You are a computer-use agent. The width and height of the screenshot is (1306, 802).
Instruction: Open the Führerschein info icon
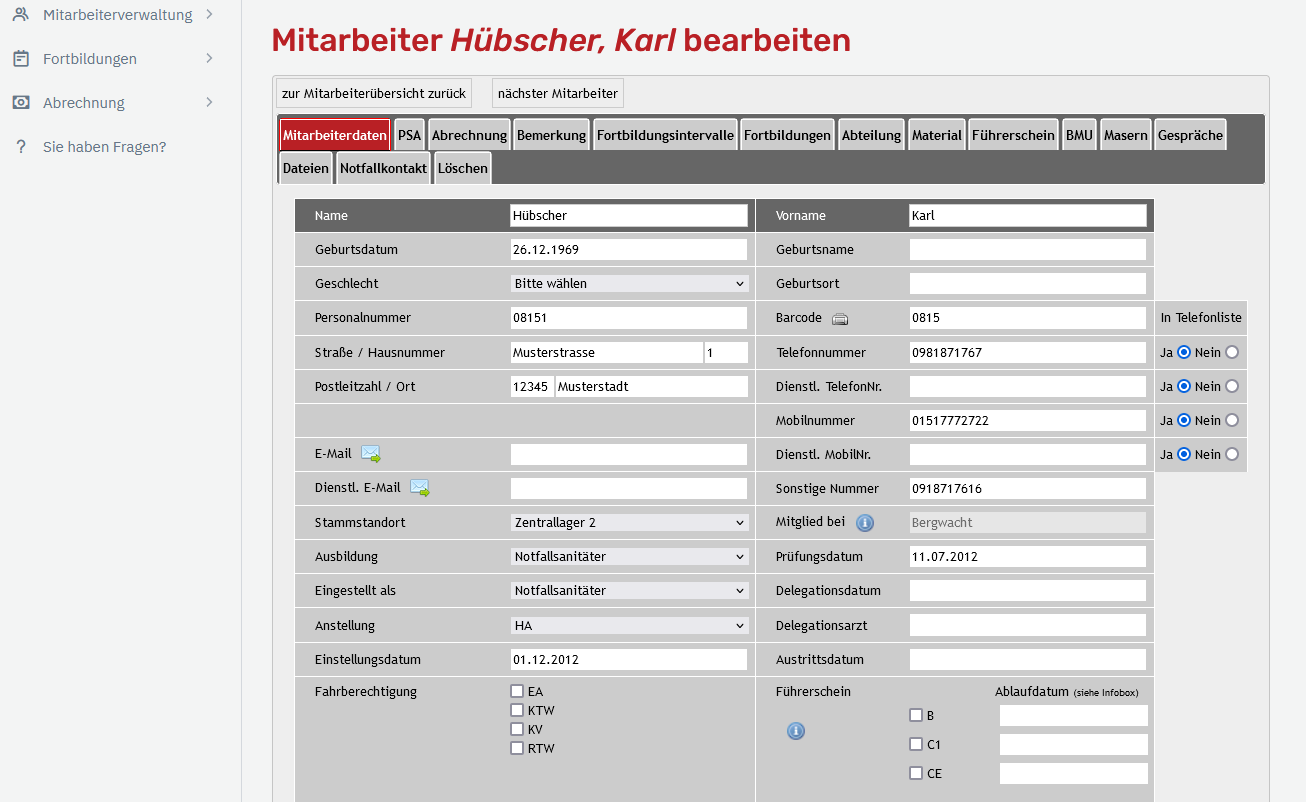[x=796, y=731]
